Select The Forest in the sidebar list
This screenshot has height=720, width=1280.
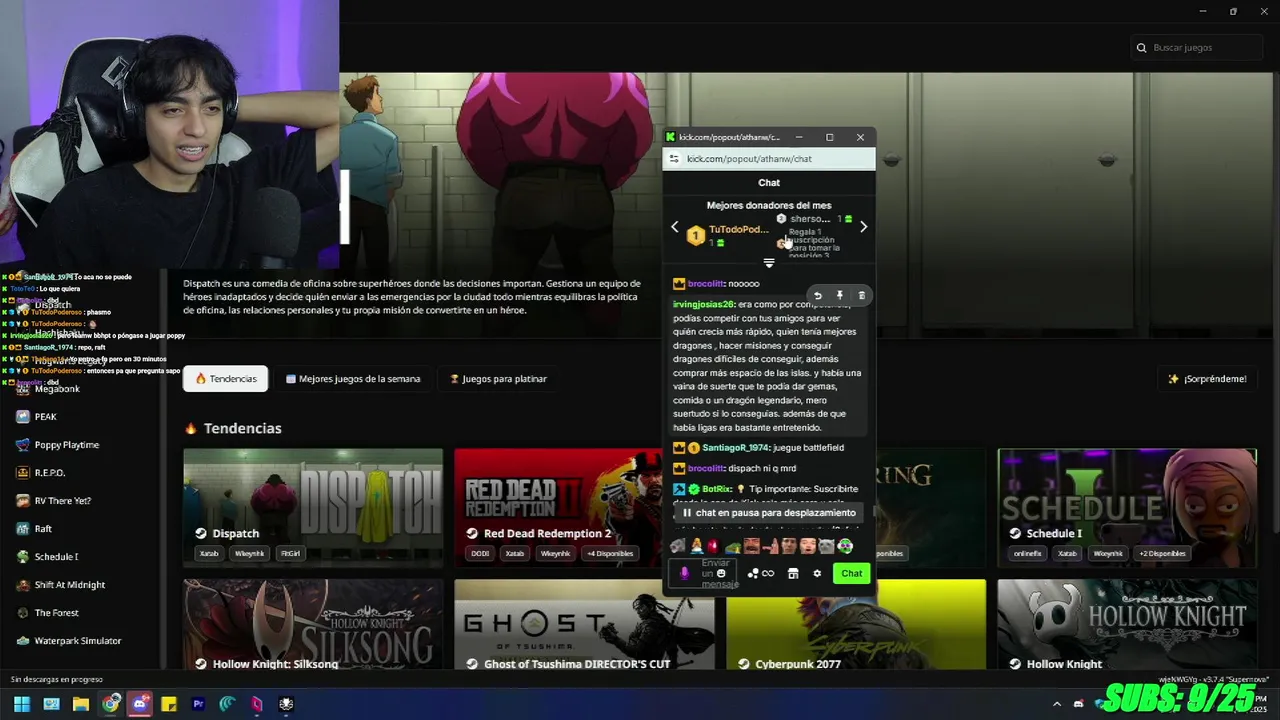pyautogui.click(x=56, y=613)
